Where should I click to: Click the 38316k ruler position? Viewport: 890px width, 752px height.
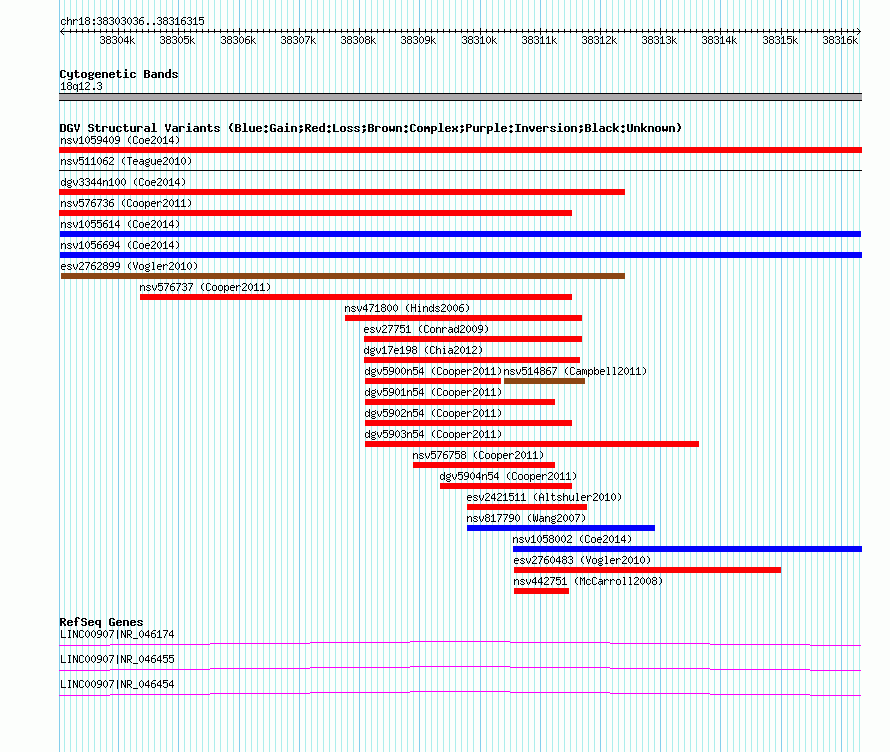(x=840, y=40)
